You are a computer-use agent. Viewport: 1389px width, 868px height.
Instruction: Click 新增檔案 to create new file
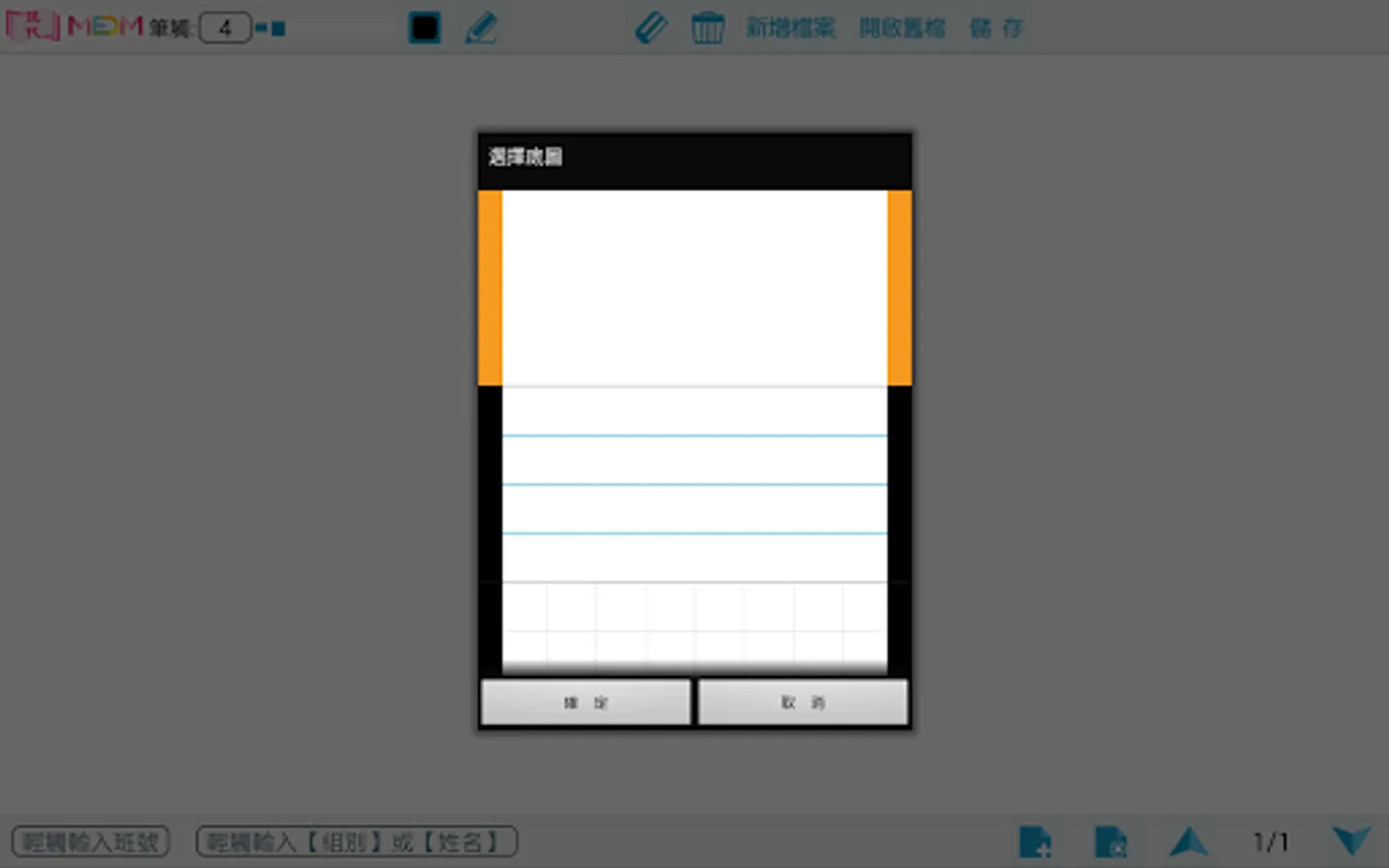pos(791,28)
